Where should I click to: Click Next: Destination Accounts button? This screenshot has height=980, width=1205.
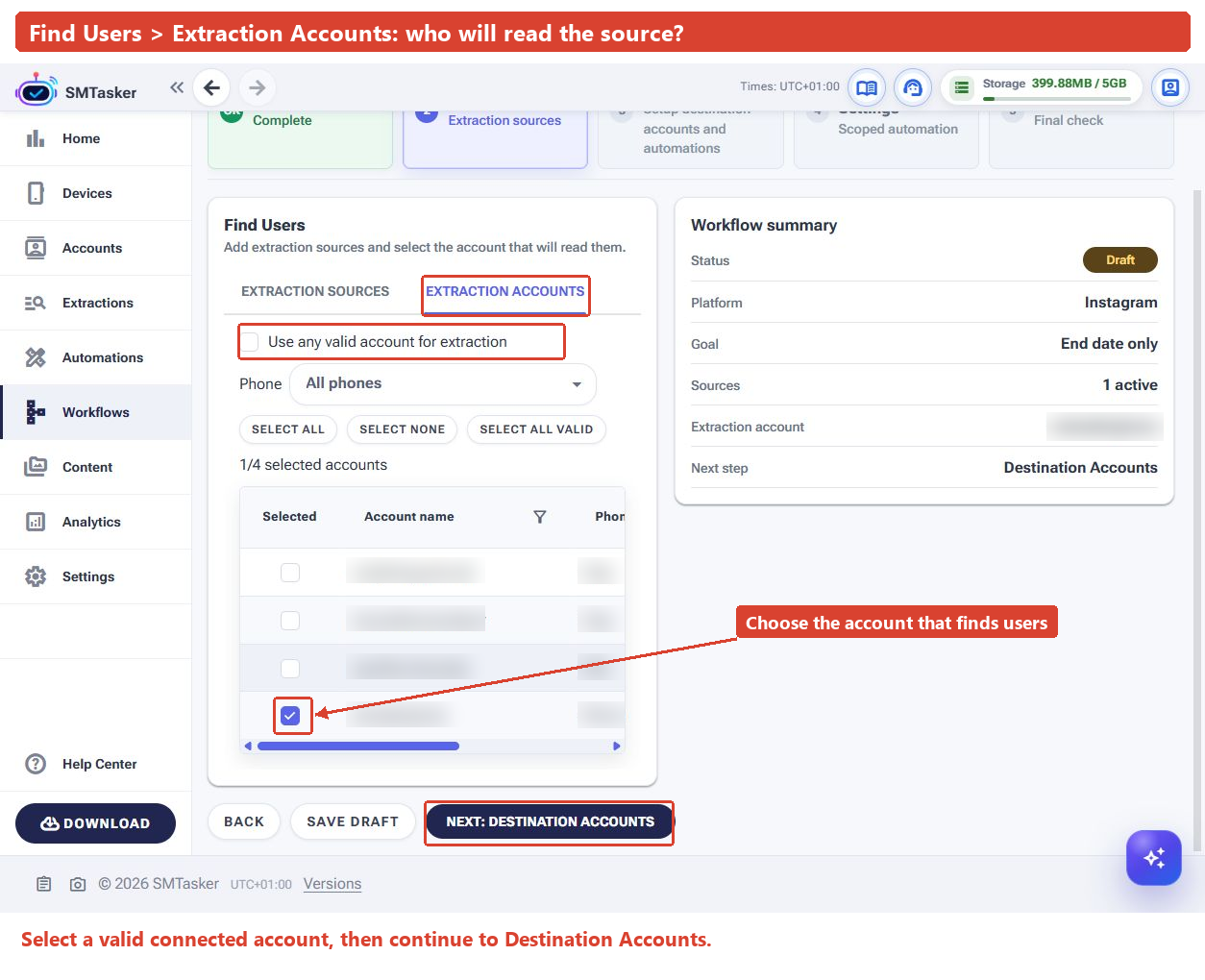tap(550, 821)
